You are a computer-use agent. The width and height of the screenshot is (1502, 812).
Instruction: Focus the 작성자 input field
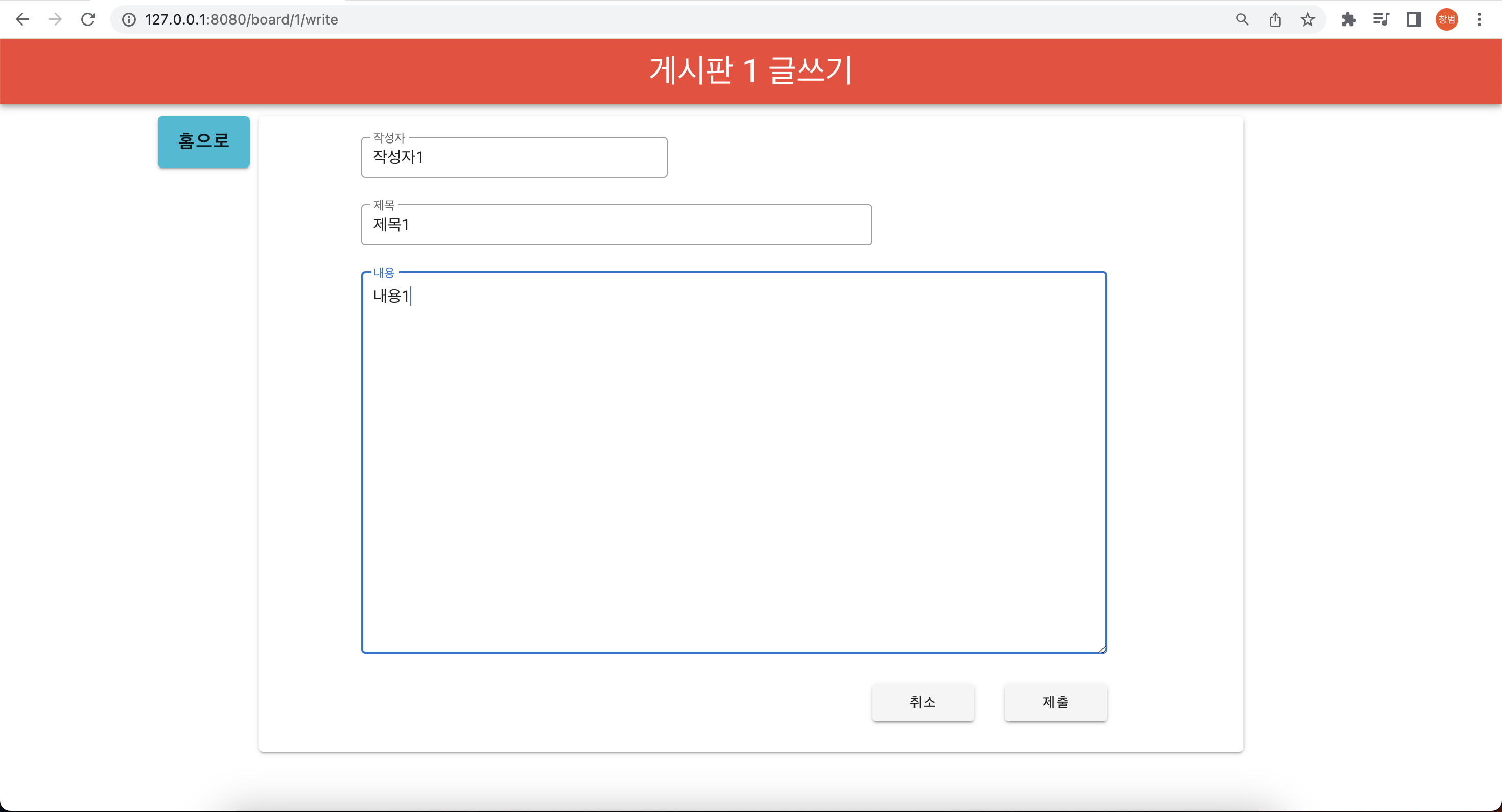tap(513, 157)
